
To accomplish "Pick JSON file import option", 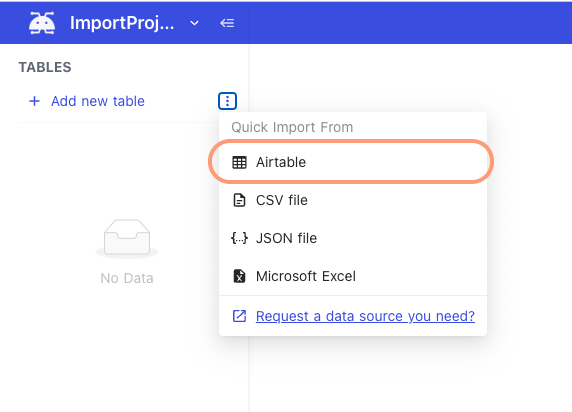I will (353, 238).
